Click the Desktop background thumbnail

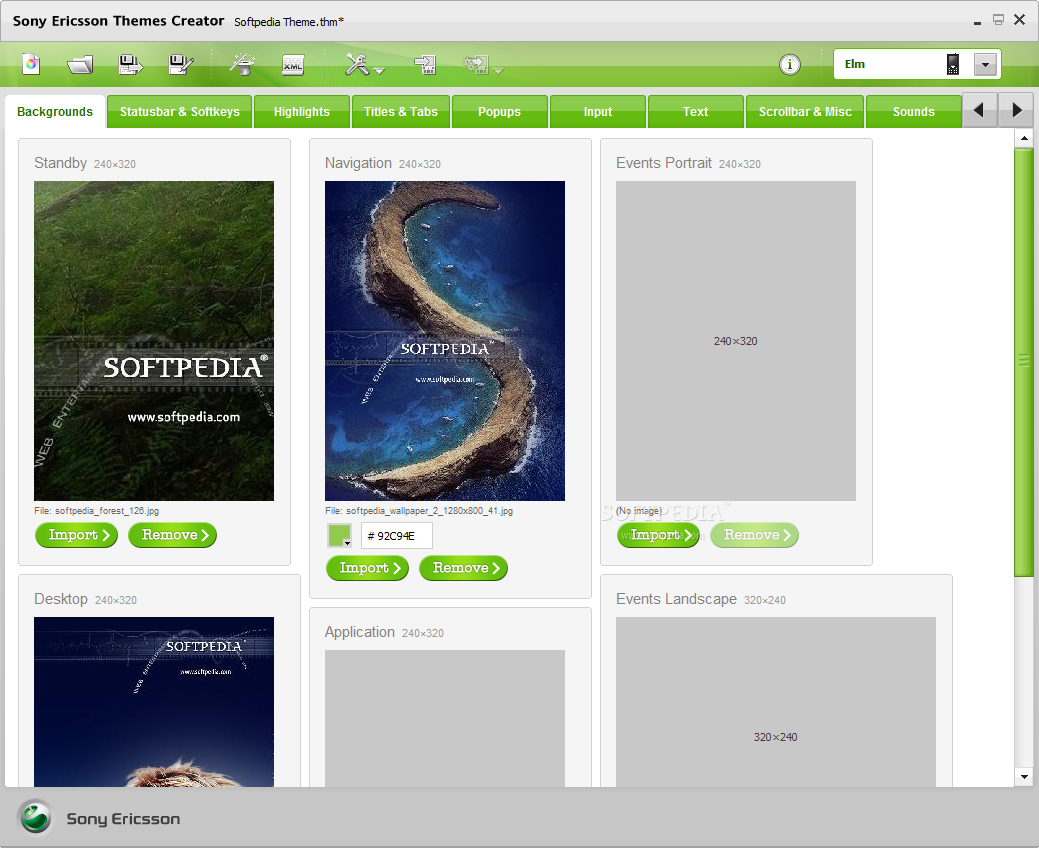[154, 702]
